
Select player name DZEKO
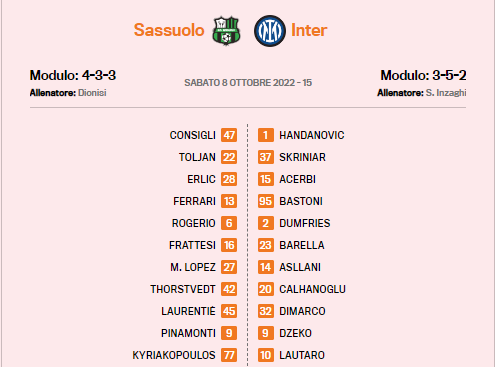pos(295,333)
